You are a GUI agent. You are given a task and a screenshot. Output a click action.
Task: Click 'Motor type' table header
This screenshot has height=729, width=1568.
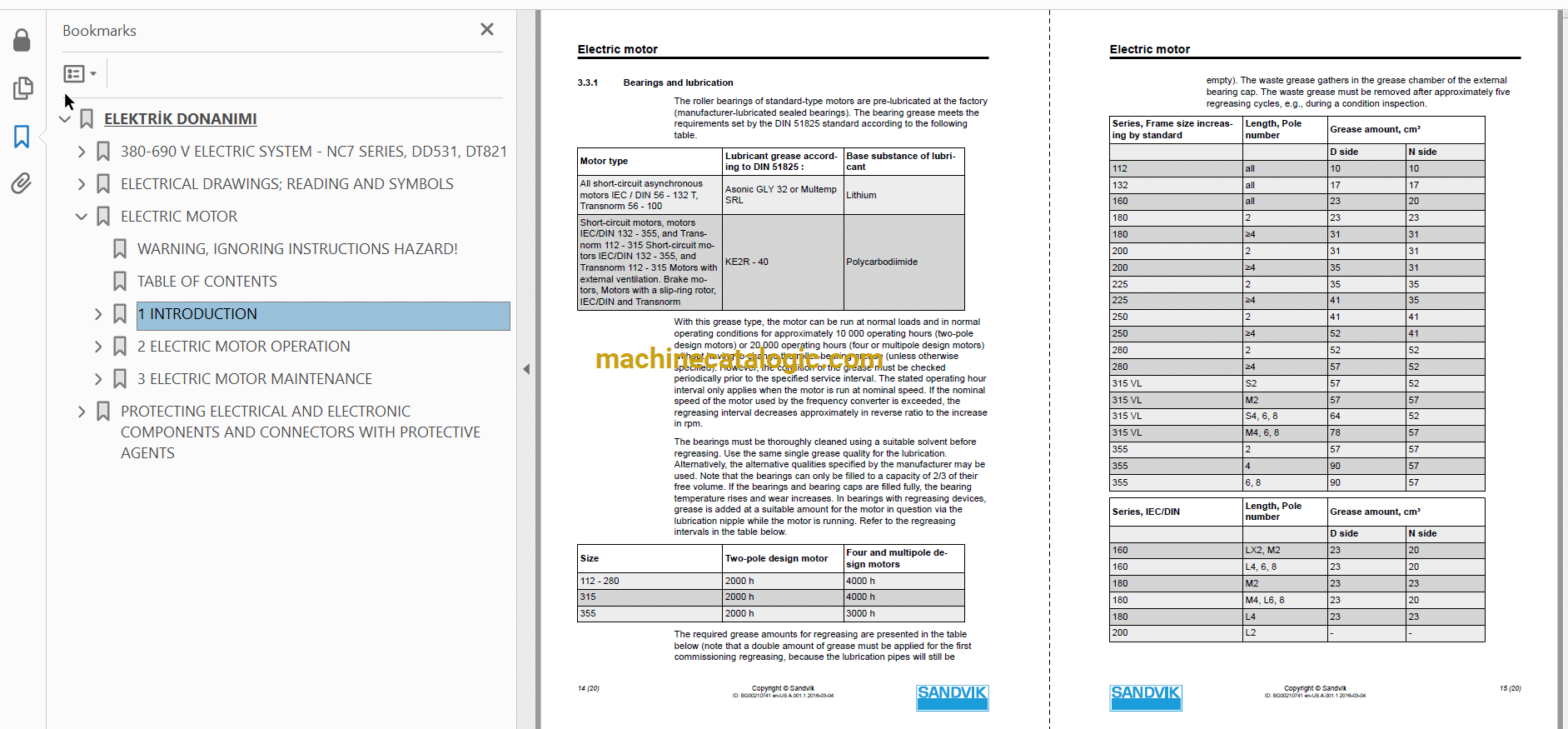pos(650,161)
